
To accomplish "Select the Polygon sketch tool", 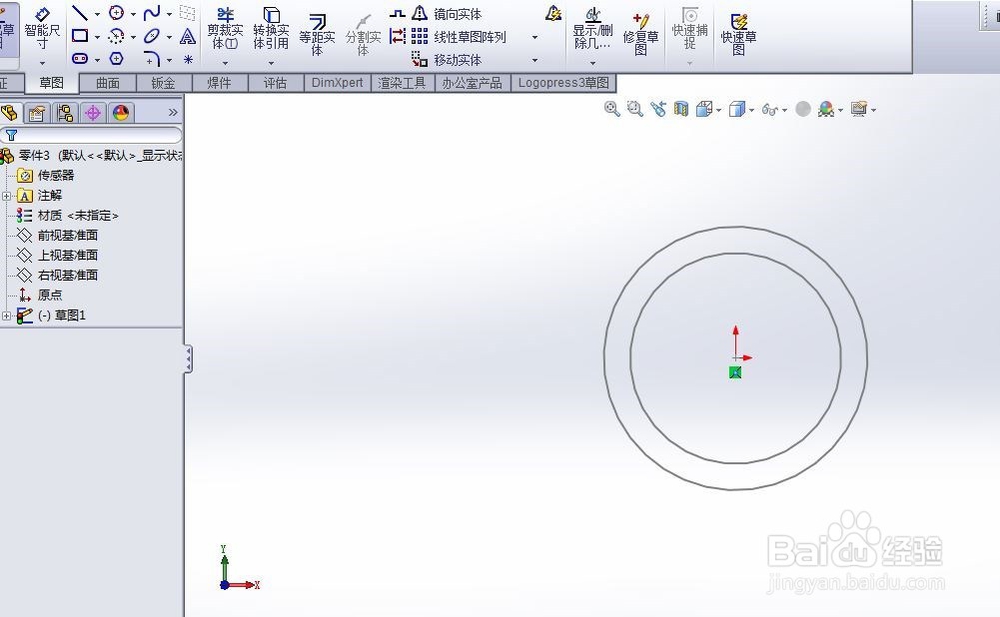I will 116,59.
